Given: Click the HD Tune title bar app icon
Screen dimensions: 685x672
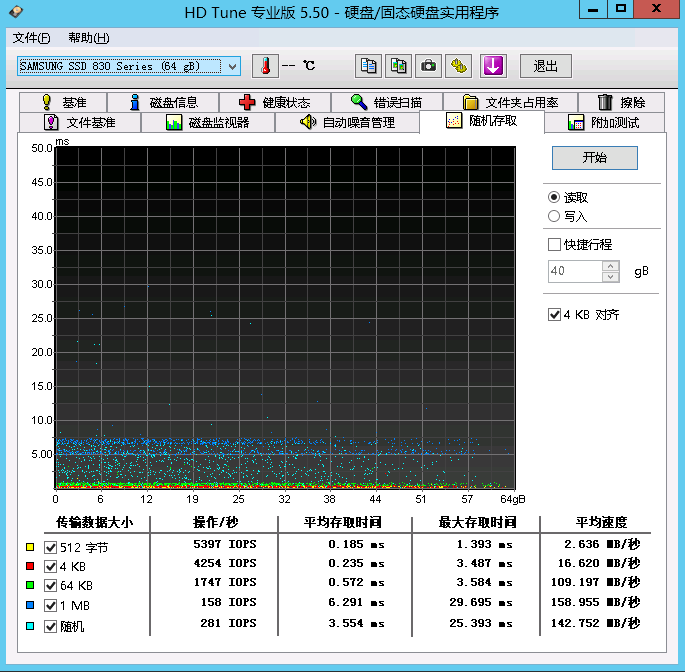Looking at the screenshot, I should coord(13,12).
